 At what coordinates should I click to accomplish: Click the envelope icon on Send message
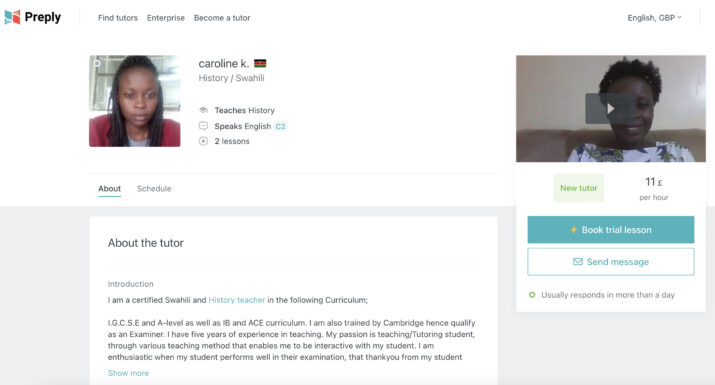point(578,261)
